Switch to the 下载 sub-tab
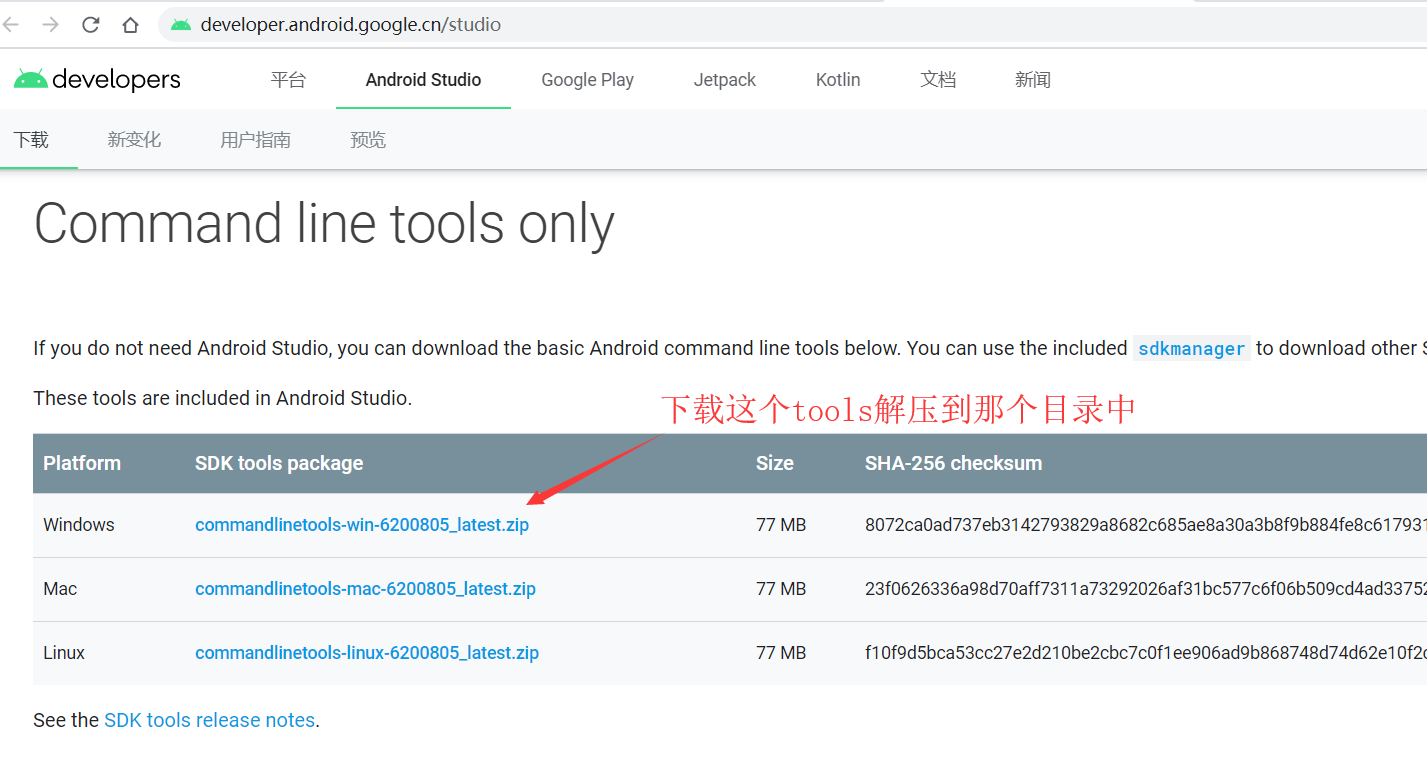This screenshot has width=1427, height=765. pos(31,140)
